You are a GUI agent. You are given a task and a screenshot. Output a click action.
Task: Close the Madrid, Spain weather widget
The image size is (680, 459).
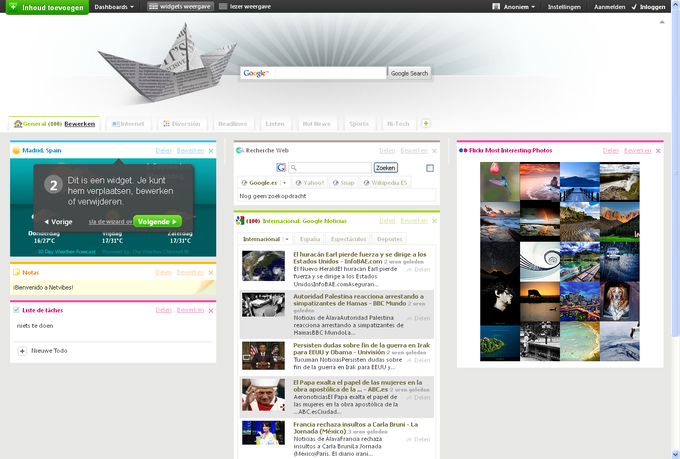pyautogui.click(x=211, y=151)
